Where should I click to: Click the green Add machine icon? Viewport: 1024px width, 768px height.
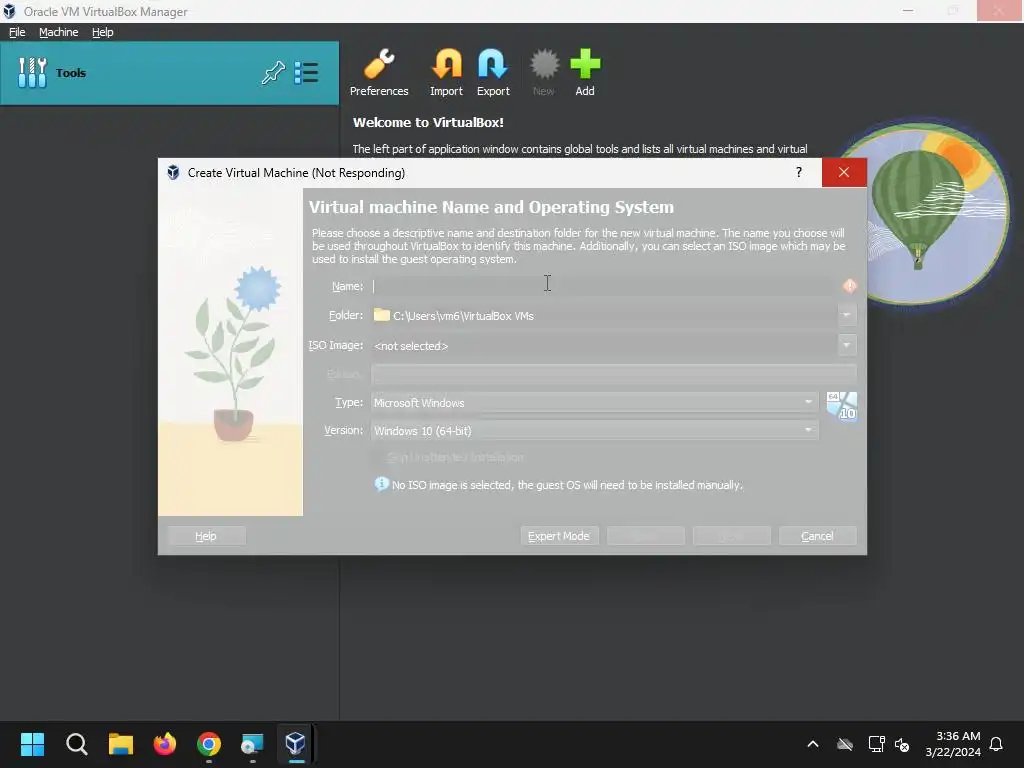click(584, 72)
